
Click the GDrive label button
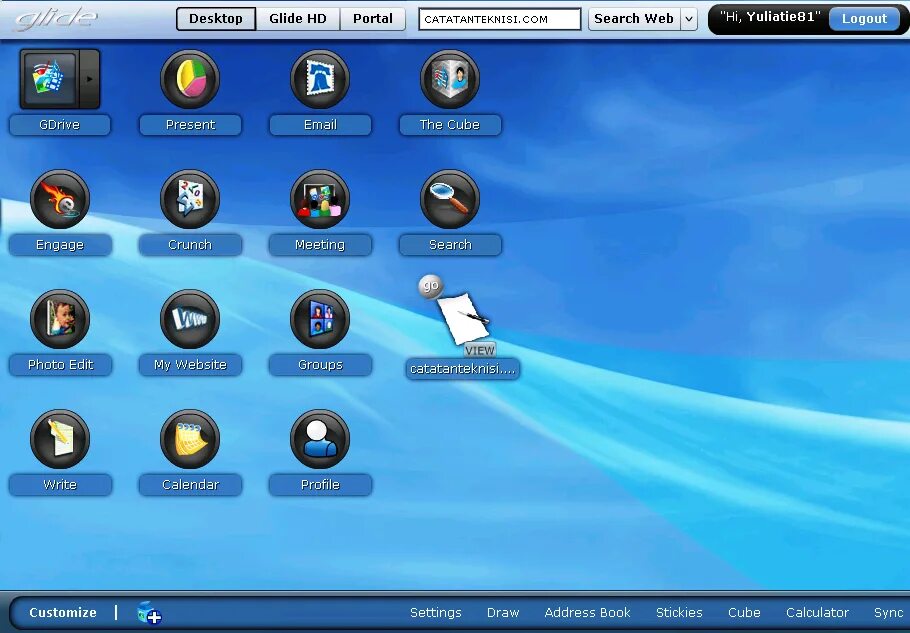pyautogui.click(x=60, y=125)
